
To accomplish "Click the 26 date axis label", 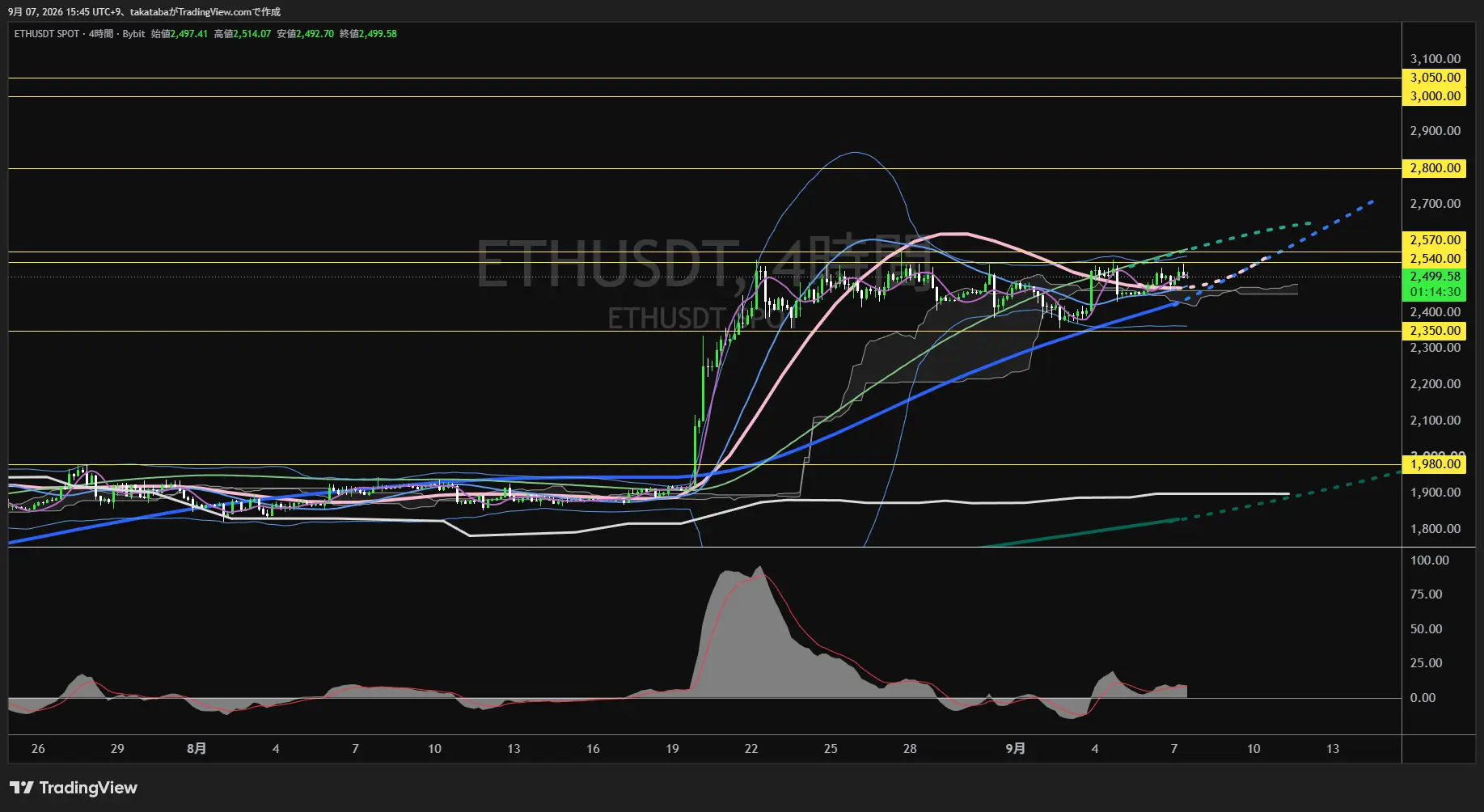I will [38, 749].
